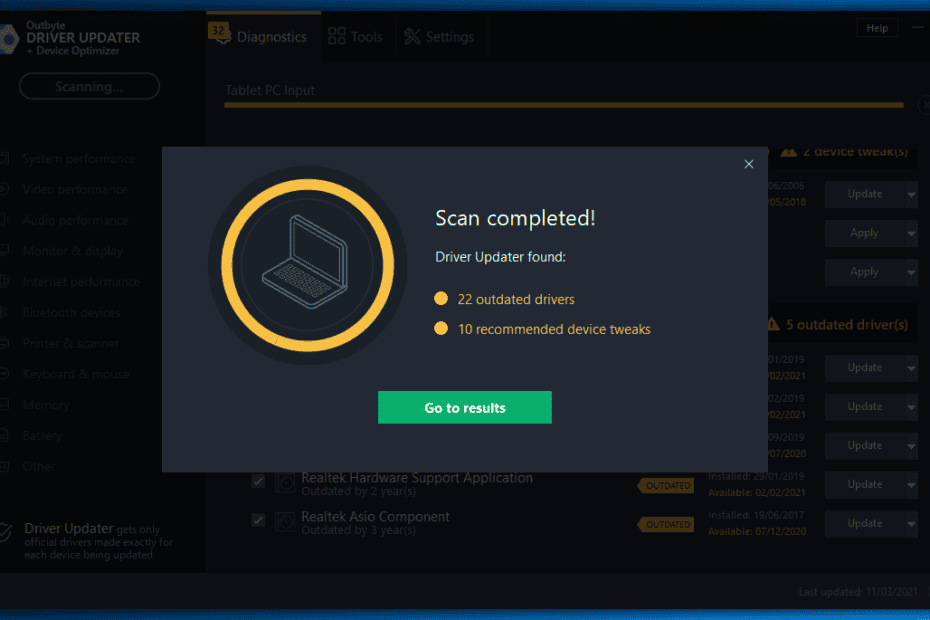Uncheck Realtek Asio Component checkbox

click(258, 520)
